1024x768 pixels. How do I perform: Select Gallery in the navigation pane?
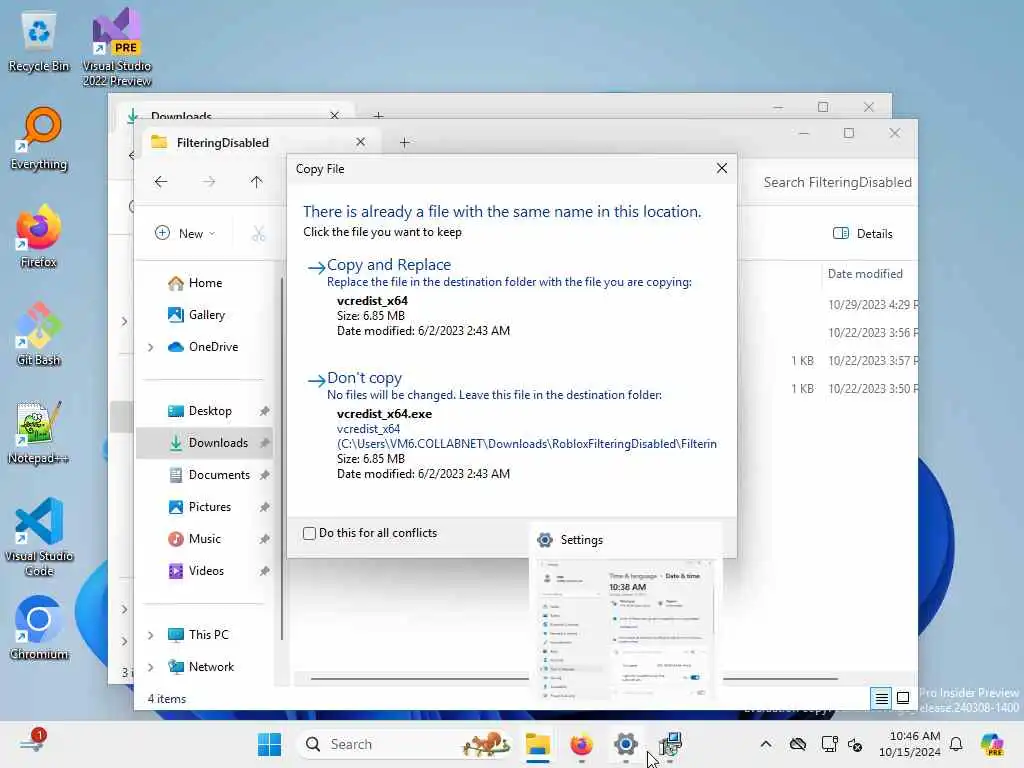tap(204, 315)
